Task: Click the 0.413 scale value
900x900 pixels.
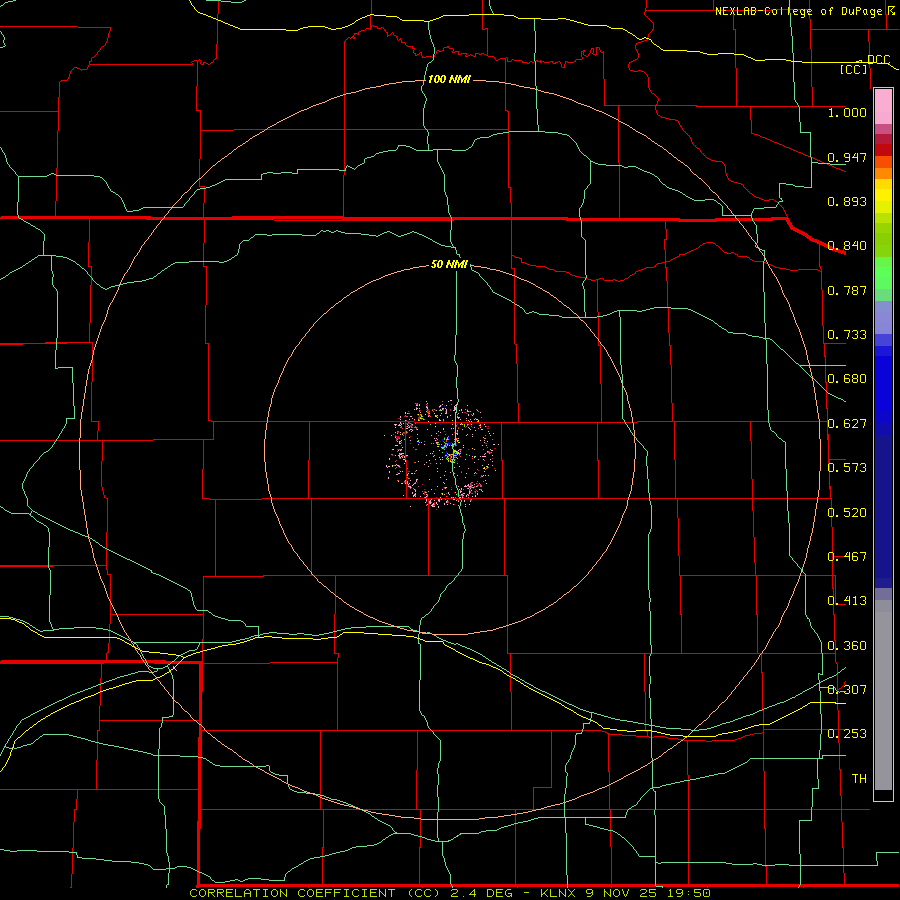Action: point(847,601)
